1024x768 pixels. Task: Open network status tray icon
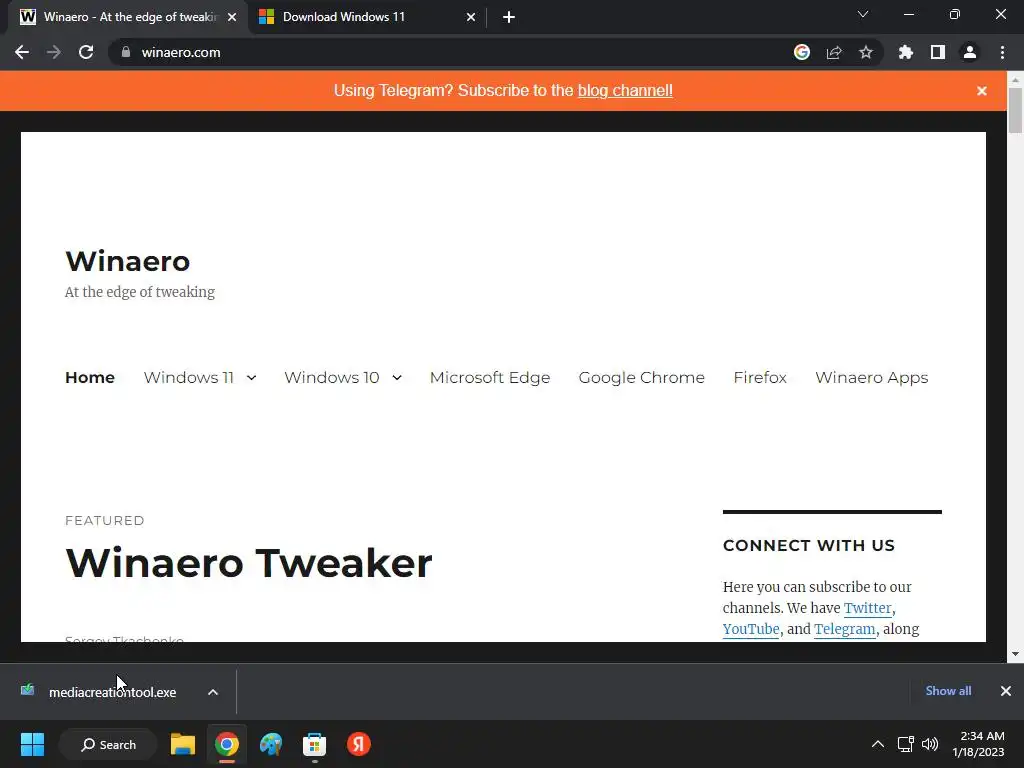905,744
